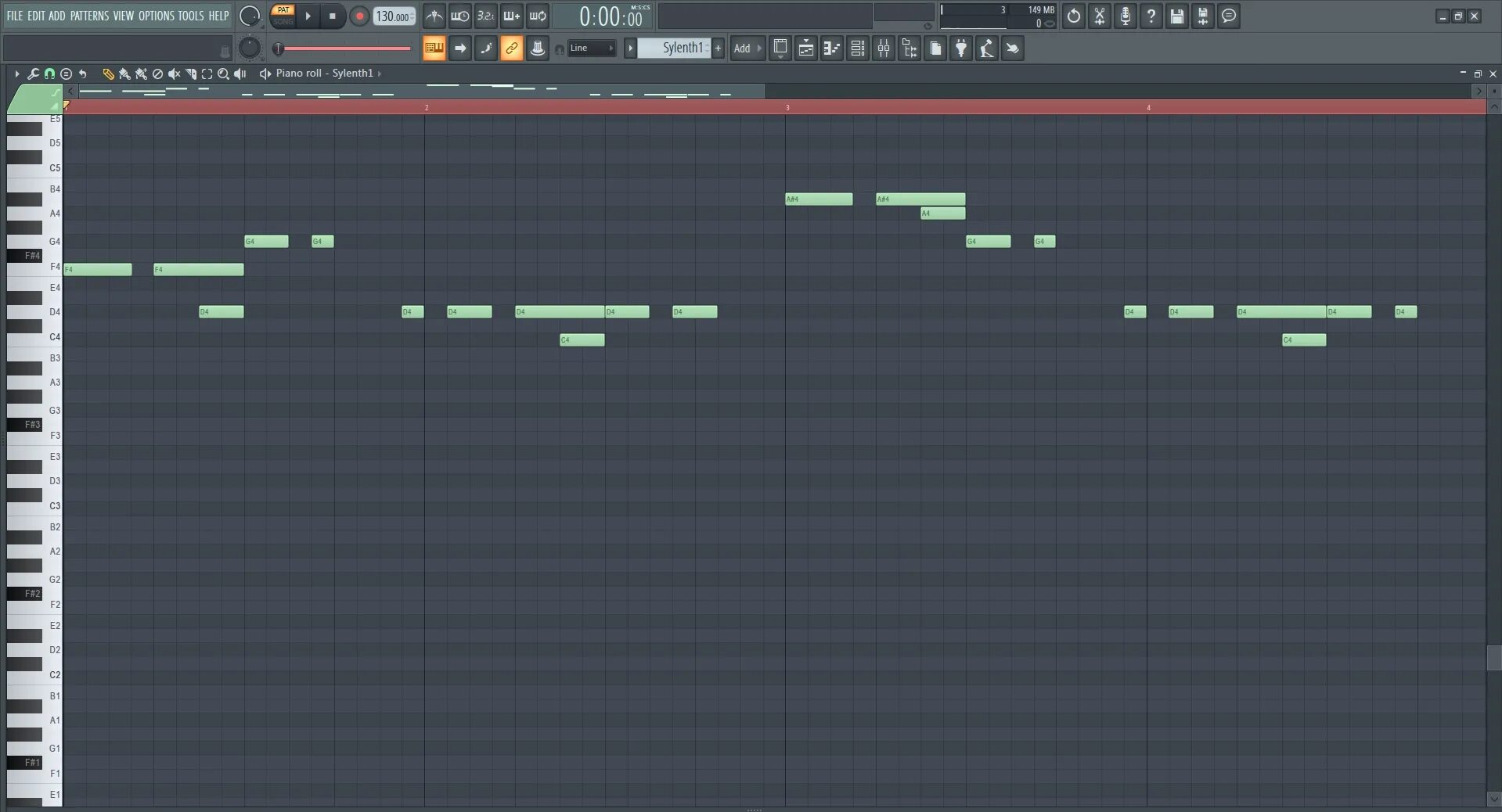
Task: Open the PATTERNS menu
Action: coord(89,16)
